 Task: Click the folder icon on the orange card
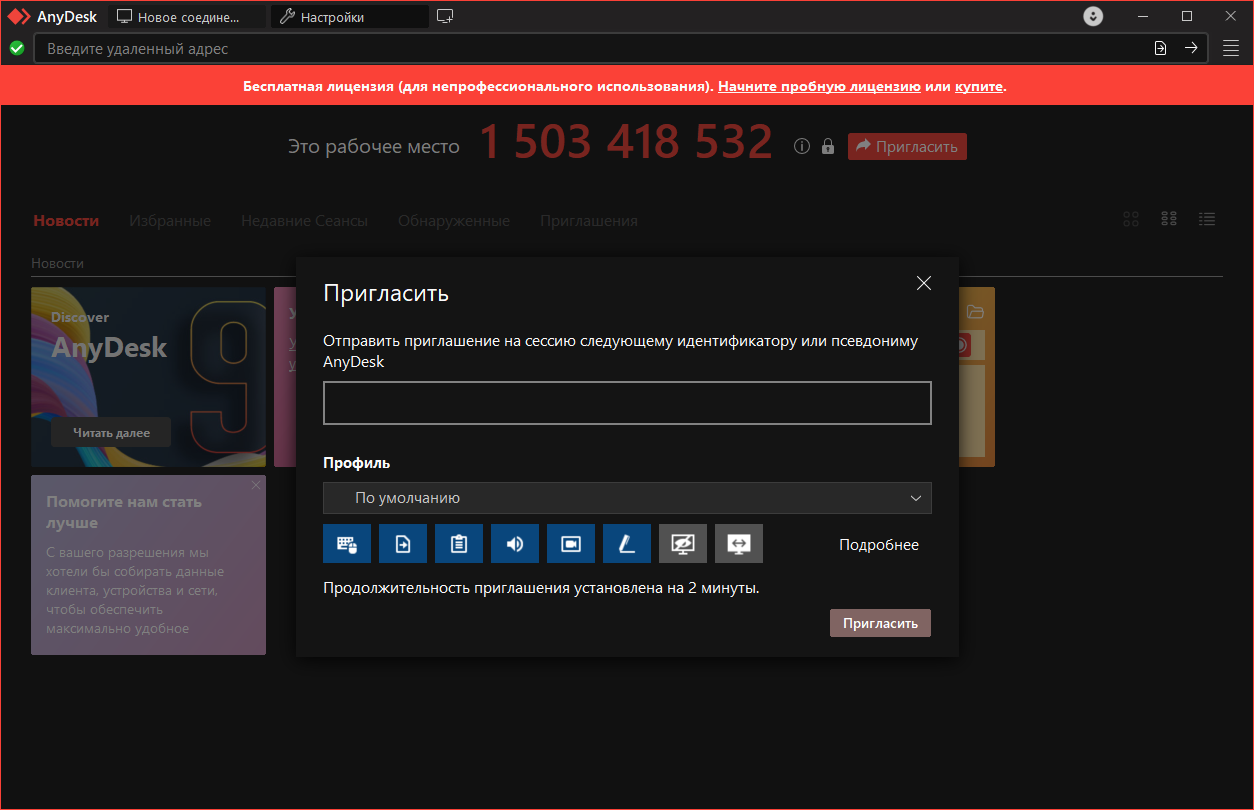point(975,311)
